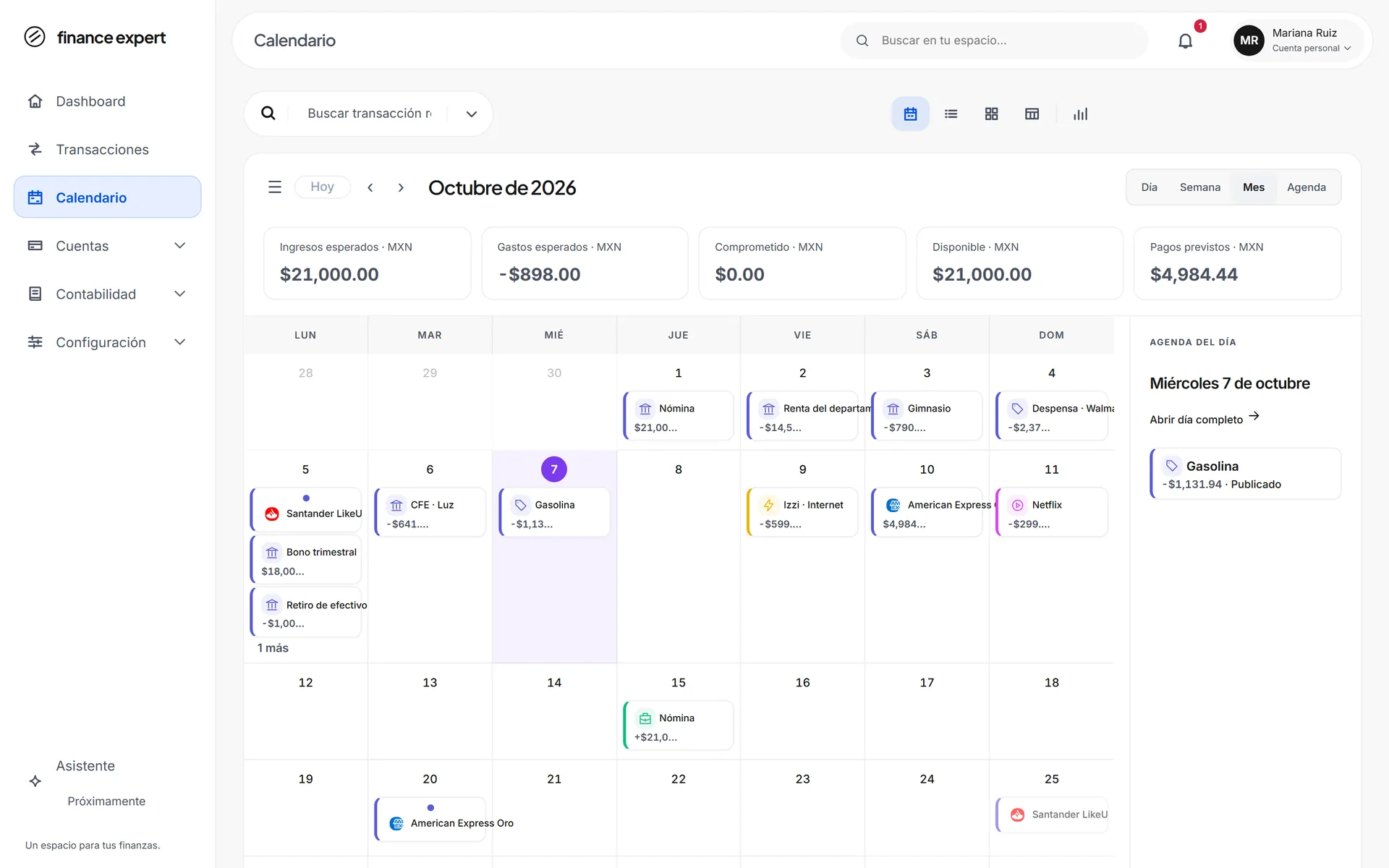
Task: Click the Dashboard sidebar label
Action: tap(90, 101)
